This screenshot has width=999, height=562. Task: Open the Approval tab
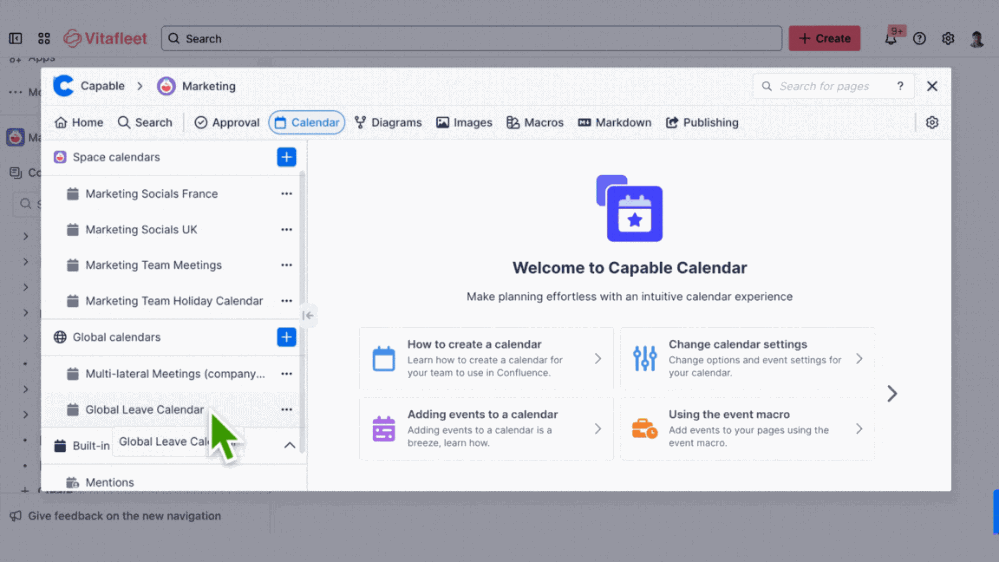[x=227, y=122]
